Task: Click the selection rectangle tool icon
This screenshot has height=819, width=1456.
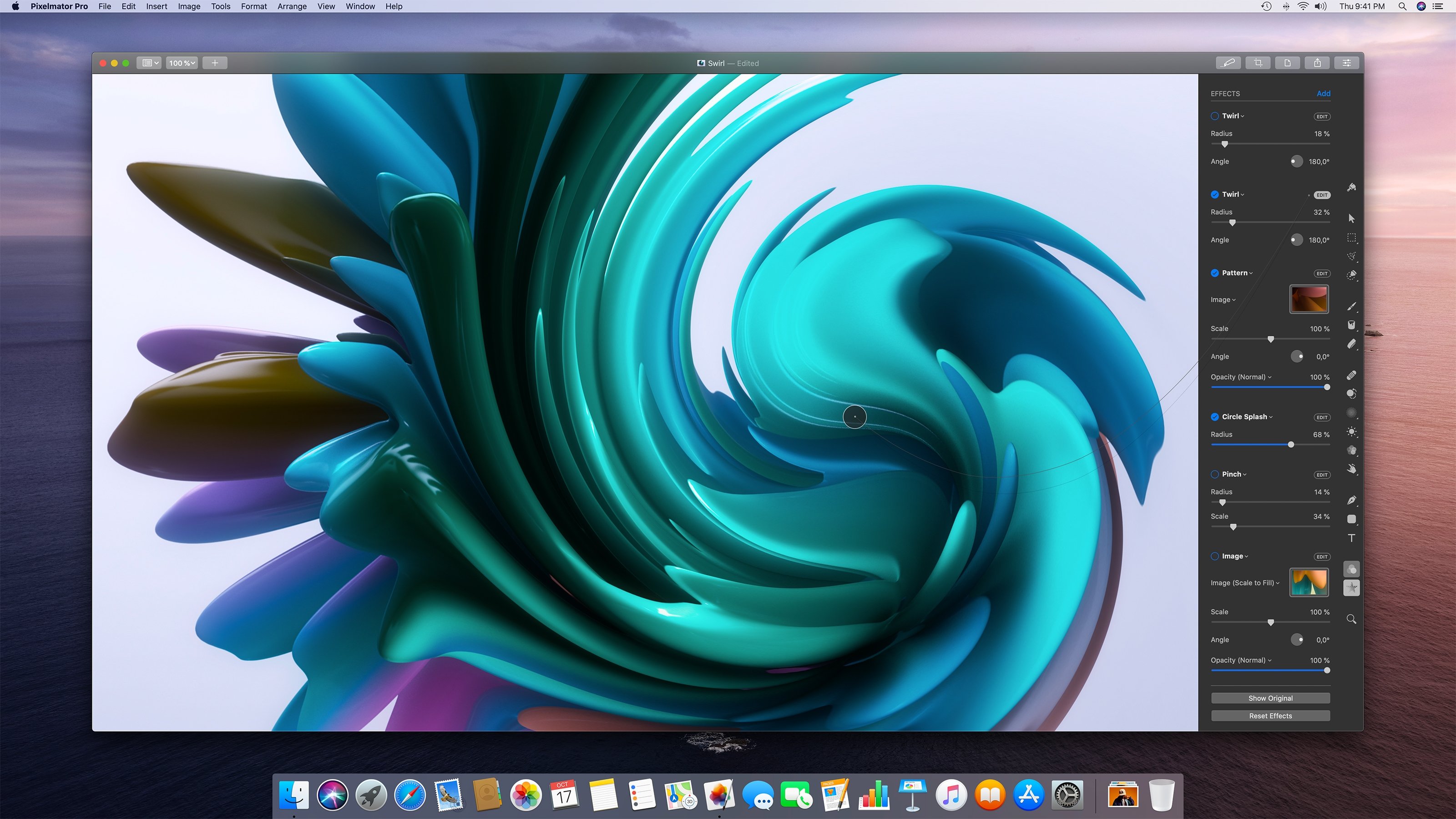Action: [1351, 238]
